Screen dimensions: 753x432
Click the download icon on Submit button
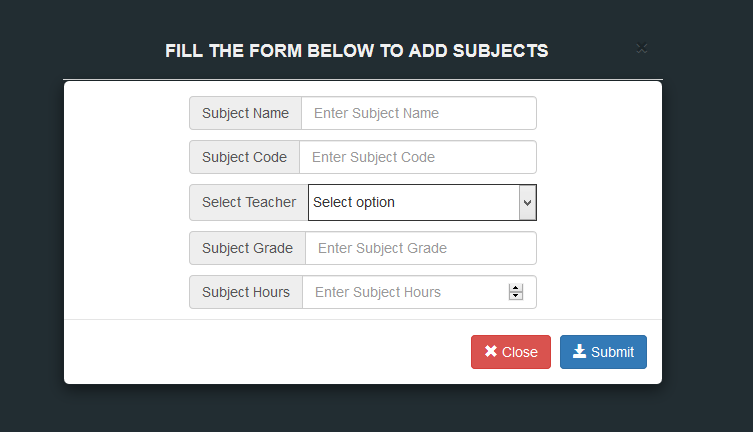(x=580, y=351)
